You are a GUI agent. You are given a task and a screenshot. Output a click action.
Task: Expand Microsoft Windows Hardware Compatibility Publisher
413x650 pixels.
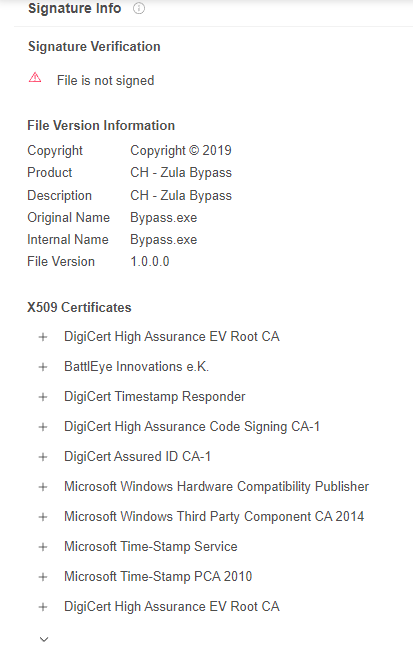coord(43,487)
